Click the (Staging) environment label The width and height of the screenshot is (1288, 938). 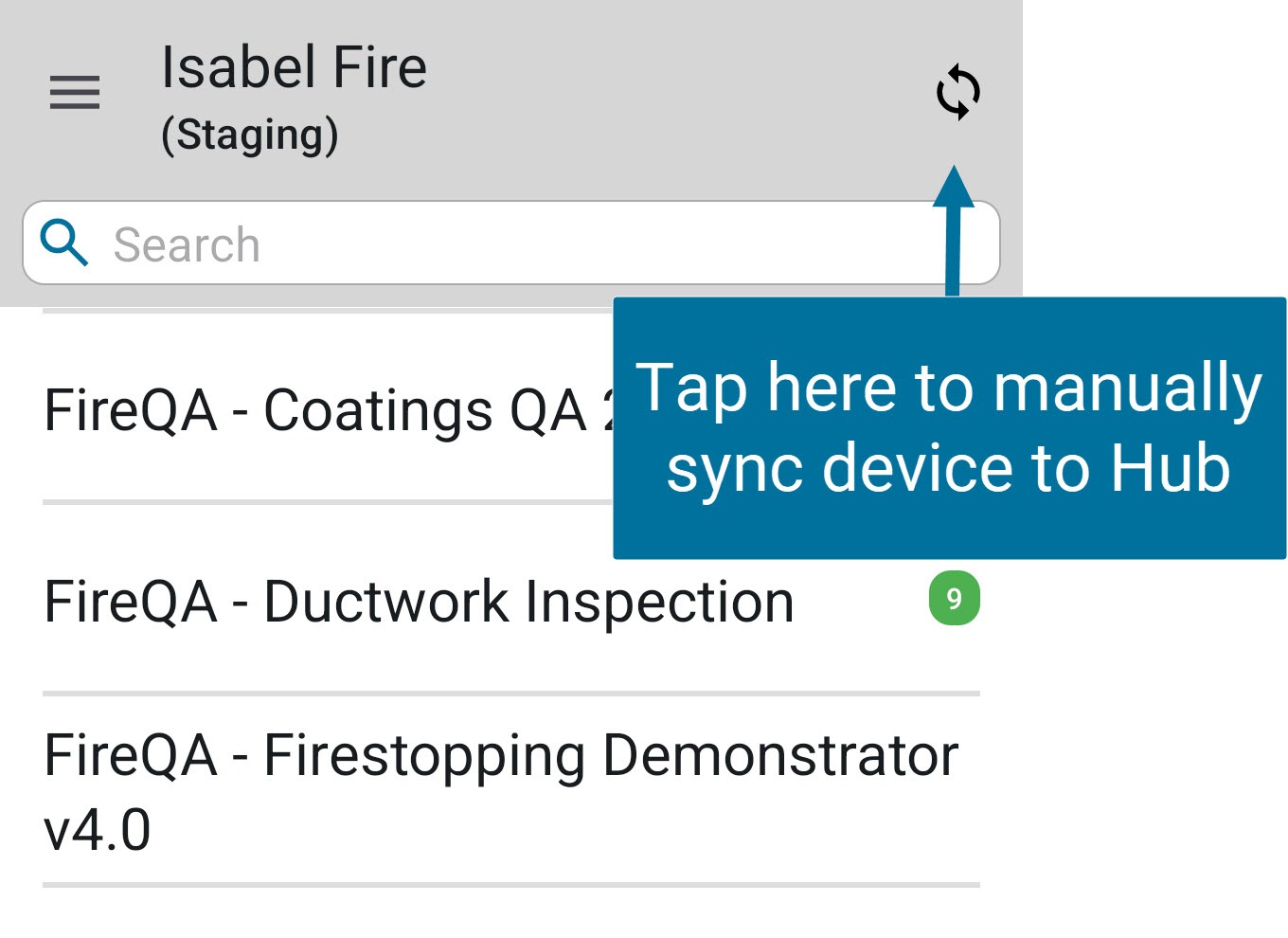250,135
